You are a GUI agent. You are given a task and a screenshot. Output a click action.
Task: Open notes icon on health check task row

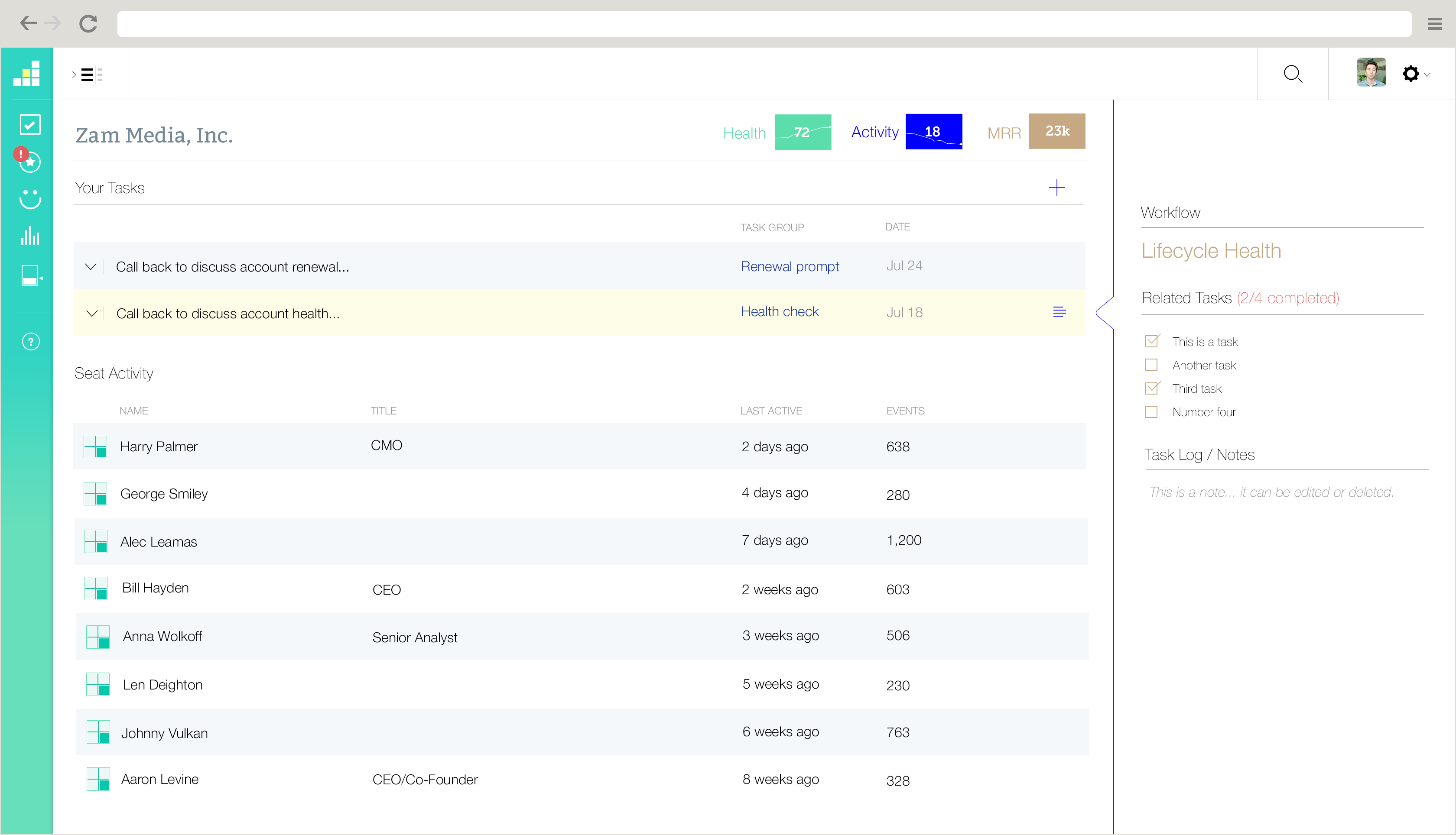[x=1059, y=311]
